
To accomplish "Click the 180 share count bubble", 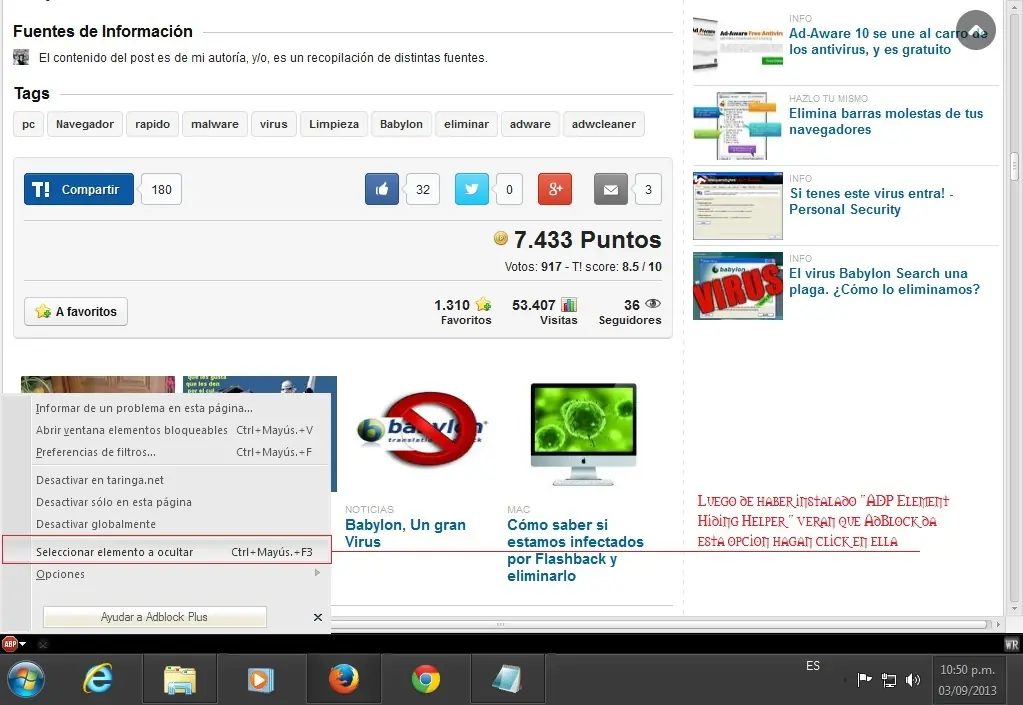I will coord(161,189).
